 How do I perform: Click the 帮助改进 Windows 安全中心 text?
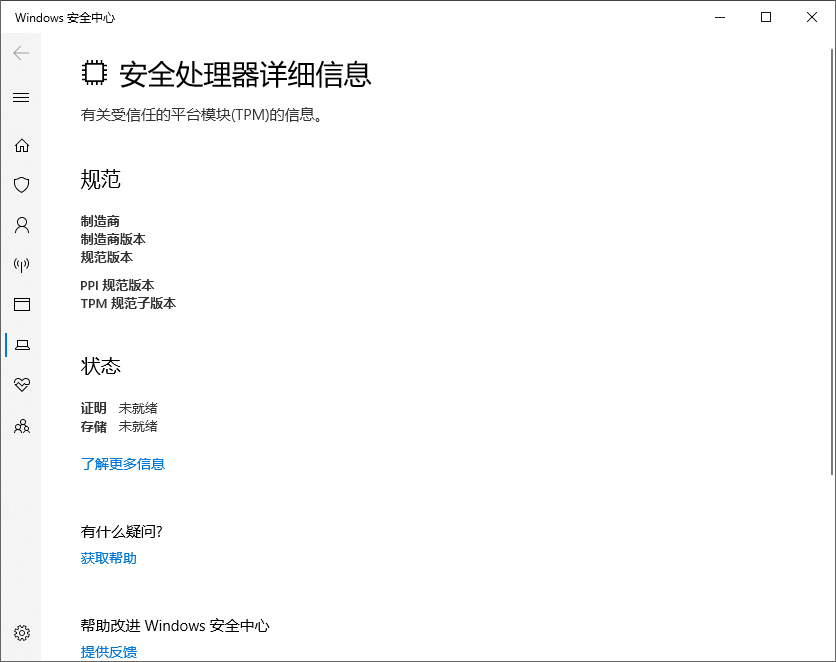[175, 625]
